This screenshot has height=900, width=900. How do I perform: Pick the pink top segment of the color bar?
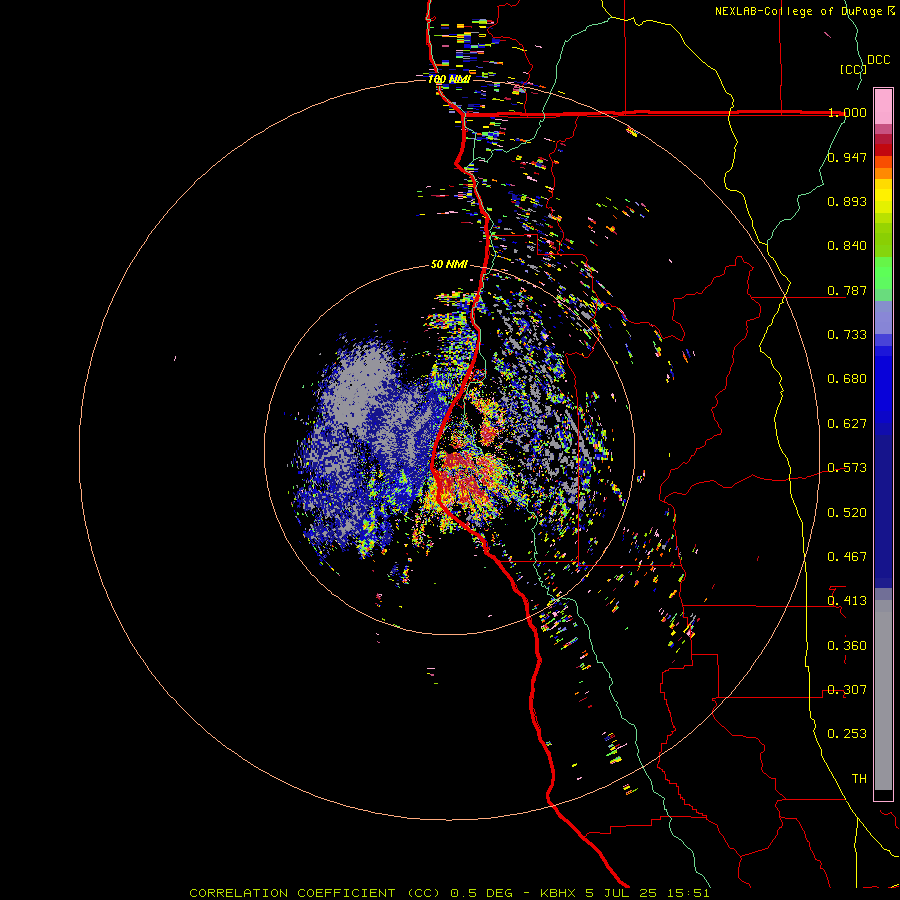(883, 107)
